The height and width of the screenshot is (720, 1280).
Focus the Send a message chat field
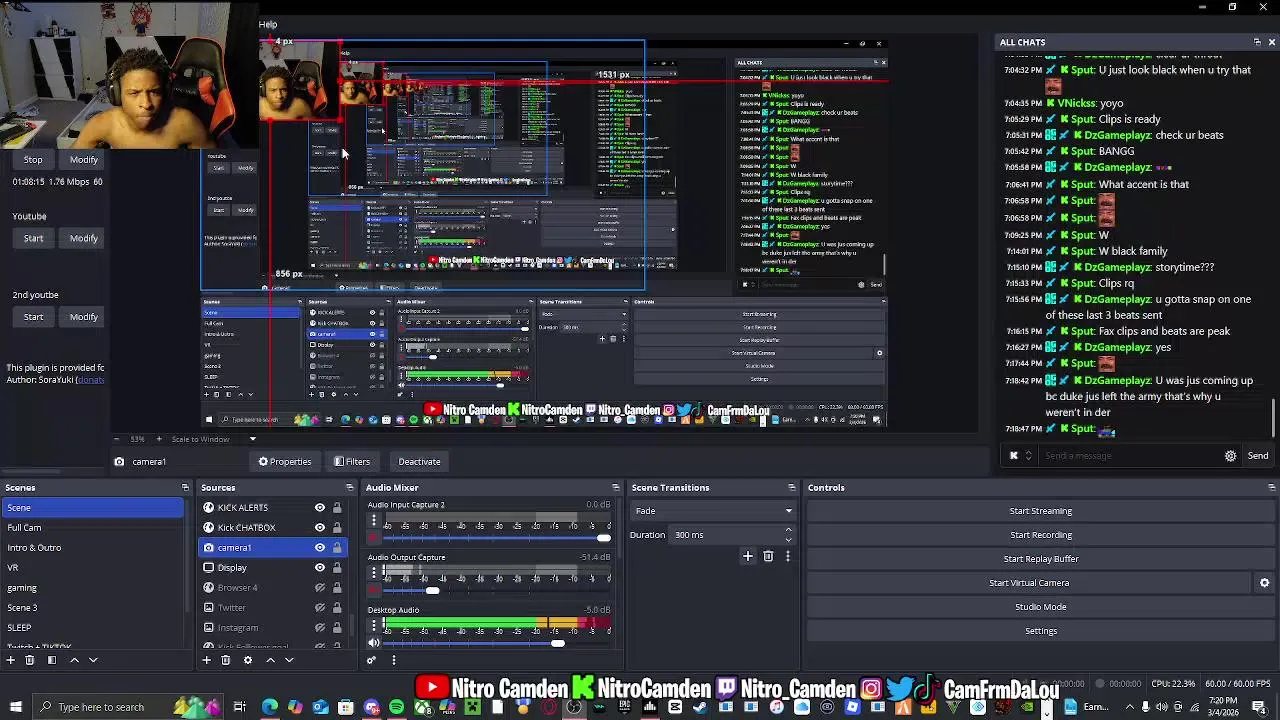(x=1128, y=456)
